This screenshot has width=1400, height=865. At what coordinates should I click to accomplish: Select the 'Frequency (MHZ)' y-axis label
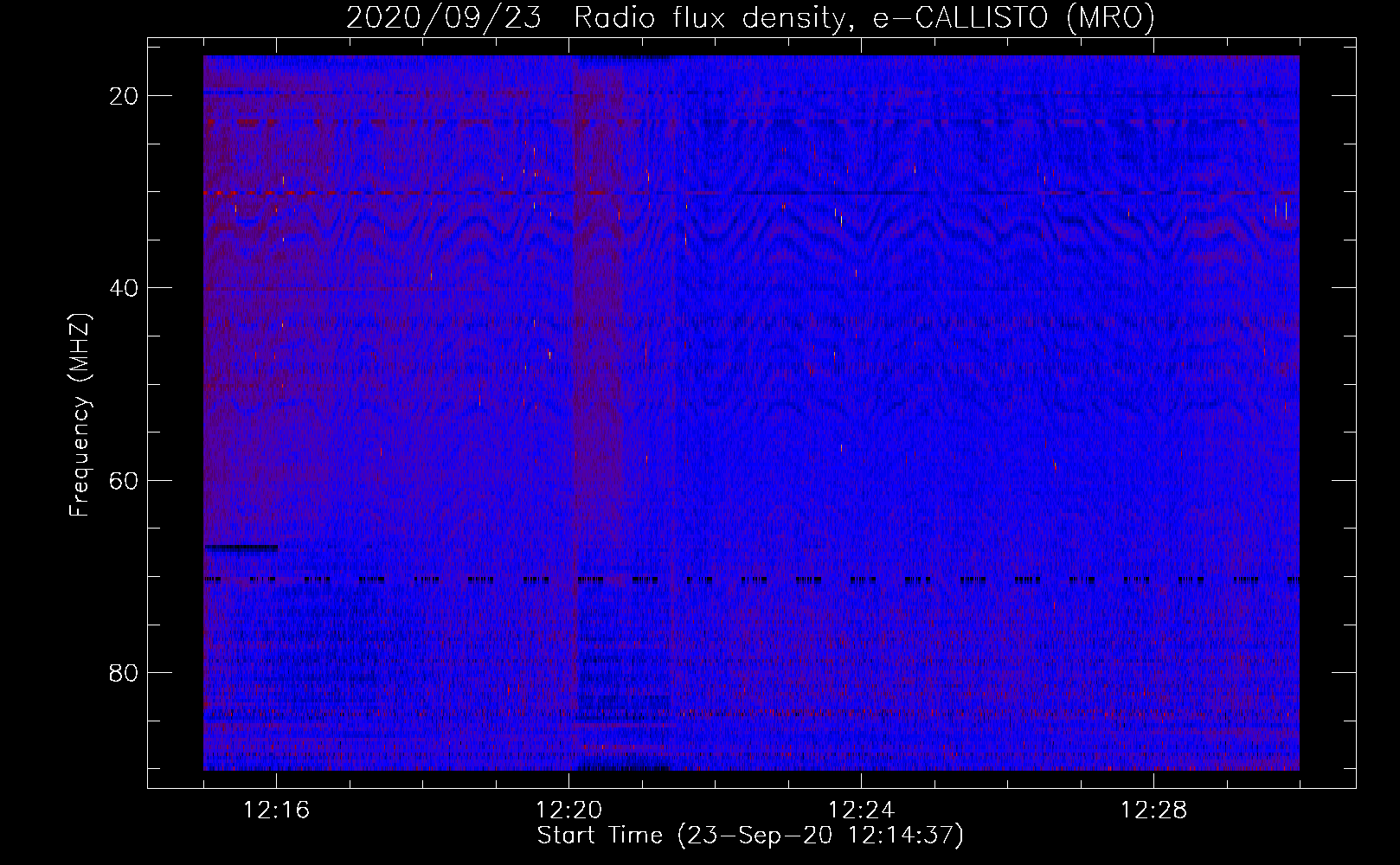(80, 415)
